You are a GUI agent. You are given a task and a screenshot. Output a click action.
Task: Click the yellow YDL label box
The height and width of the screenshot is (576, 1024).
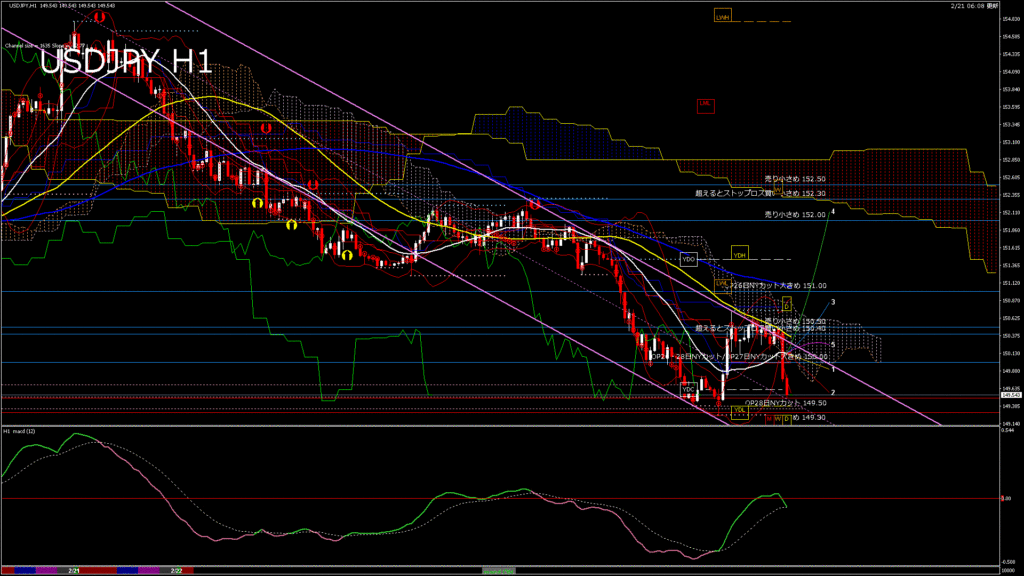click(740, 410)
